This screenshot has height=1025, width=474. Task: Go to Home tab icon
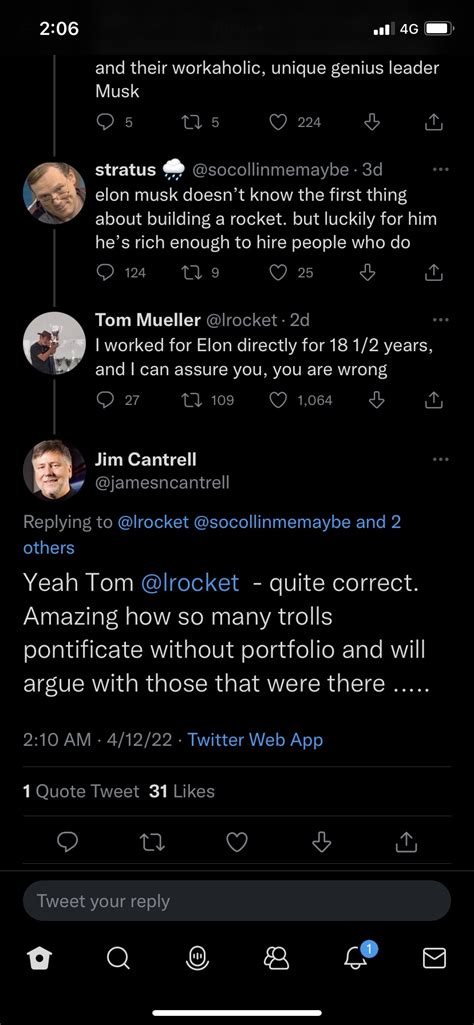(x=39, y=958)
